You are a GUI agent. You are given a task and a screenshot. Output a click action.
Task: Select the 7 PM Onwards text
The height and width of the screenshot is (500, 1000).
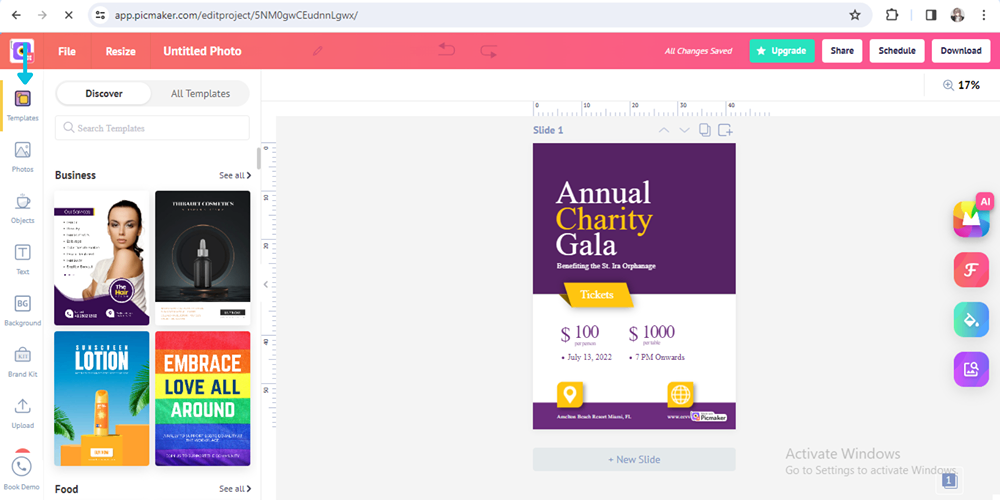656,357
